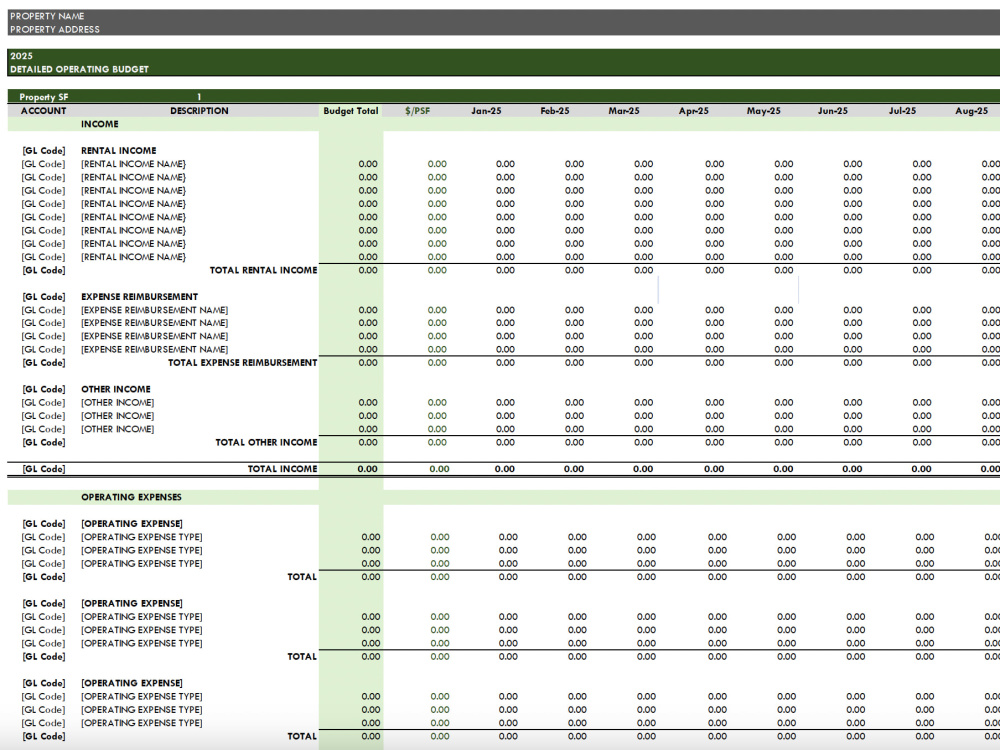Select the OTHER INCOME heading
Image resolution: width=1000 pixels, height=750 pixels.
(x=115, y=389)
